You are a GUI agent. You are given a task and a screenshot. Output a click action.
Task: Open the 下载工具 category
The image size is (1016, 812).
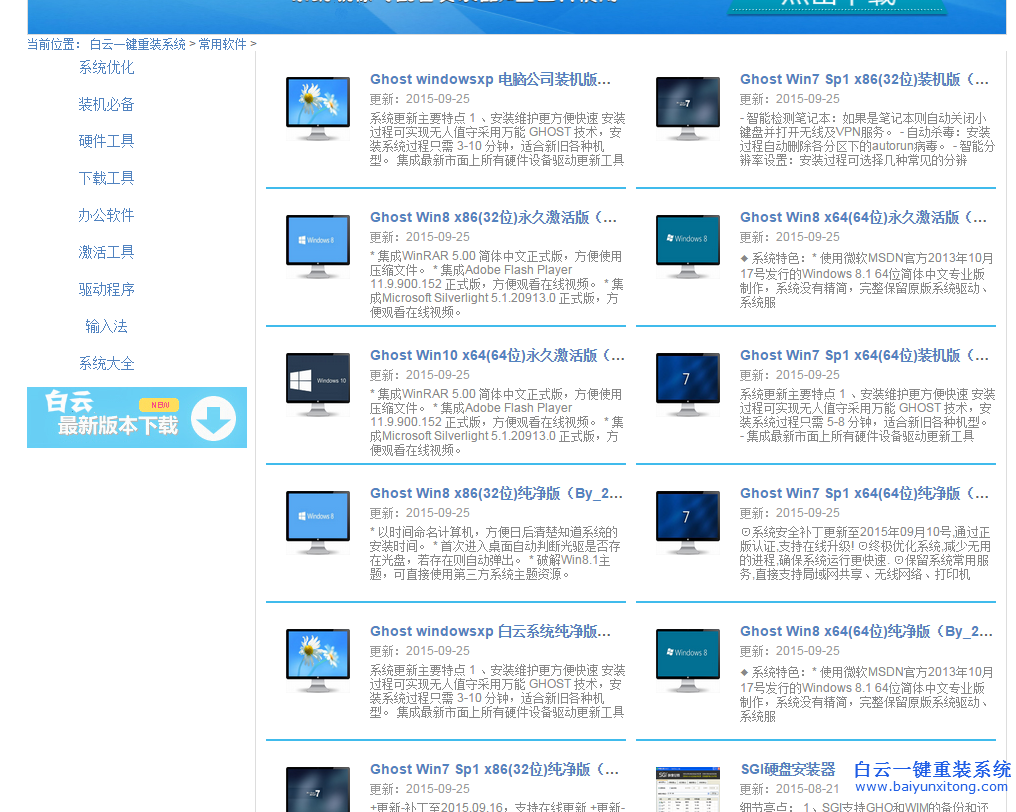point(106,178)
